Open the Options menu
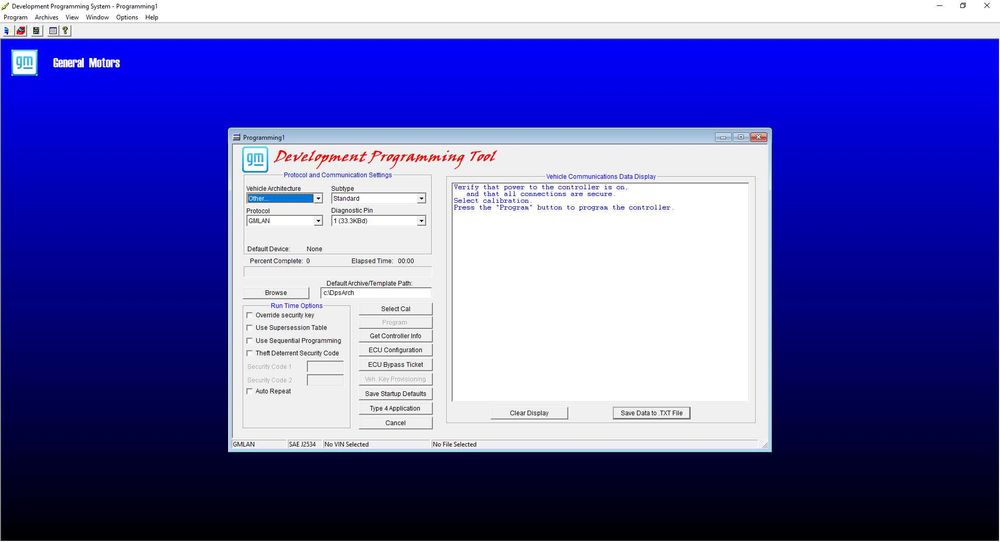 tap(127, 17)
